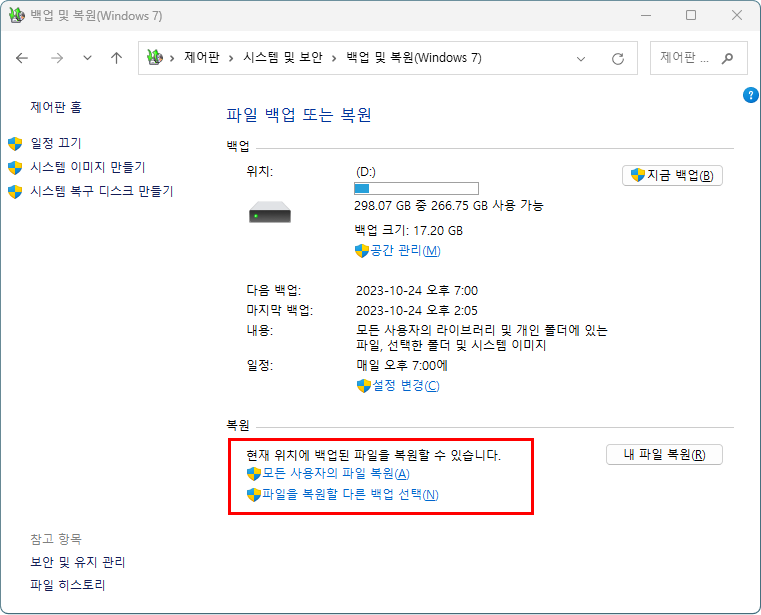Click text 298.07 GB 중 266.75 GB 사용 가능
The height and width of the screenshot is (615, 761).
coord(448,206)
